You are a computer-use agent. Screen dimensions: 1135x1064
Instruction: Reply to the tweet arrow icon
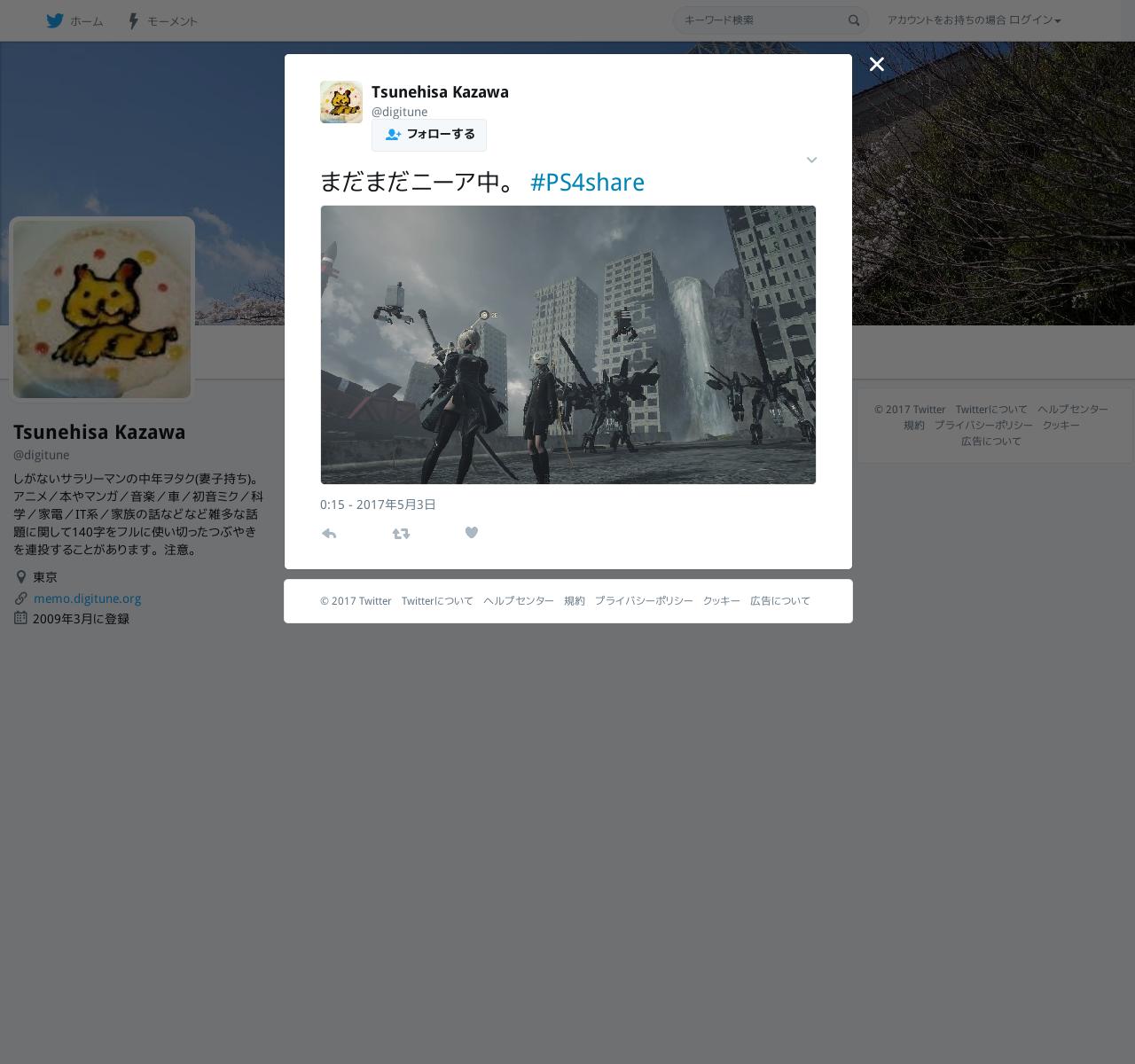coord(329,533)
